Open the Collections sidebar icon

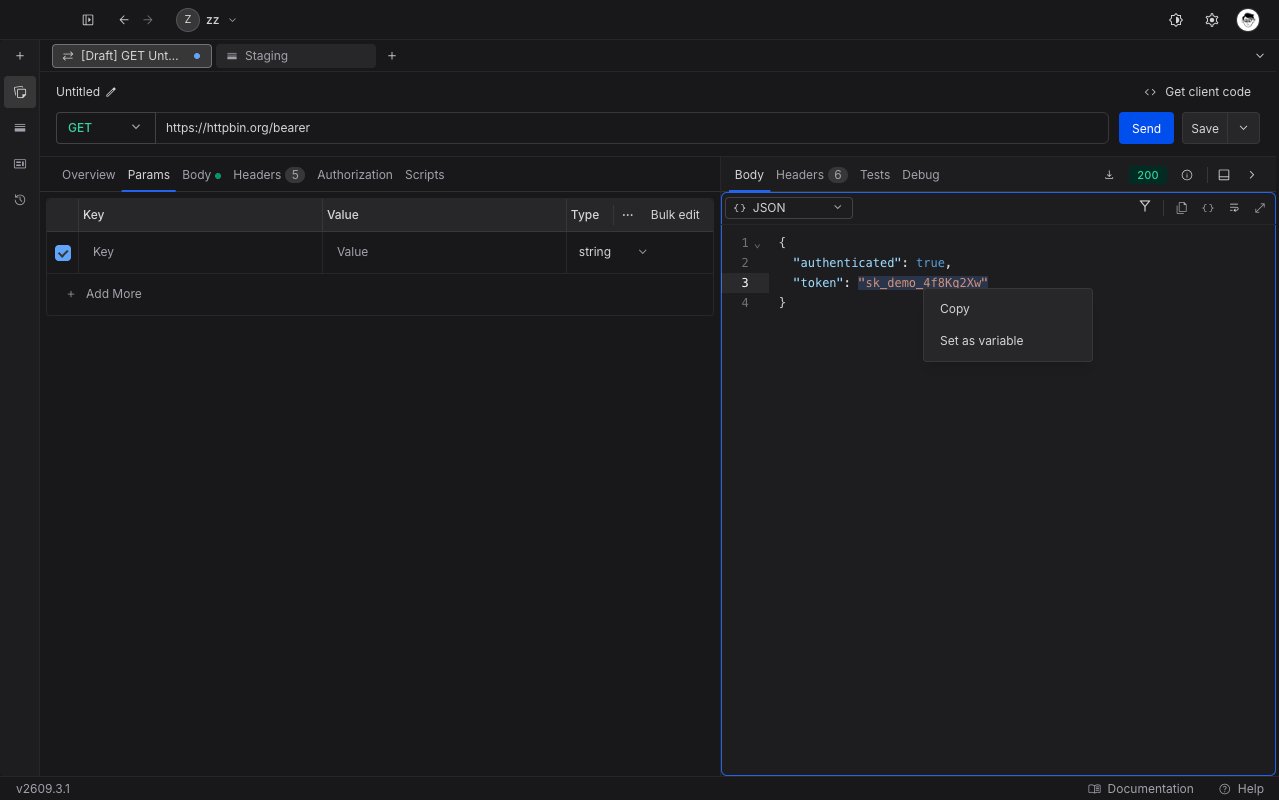20,92
